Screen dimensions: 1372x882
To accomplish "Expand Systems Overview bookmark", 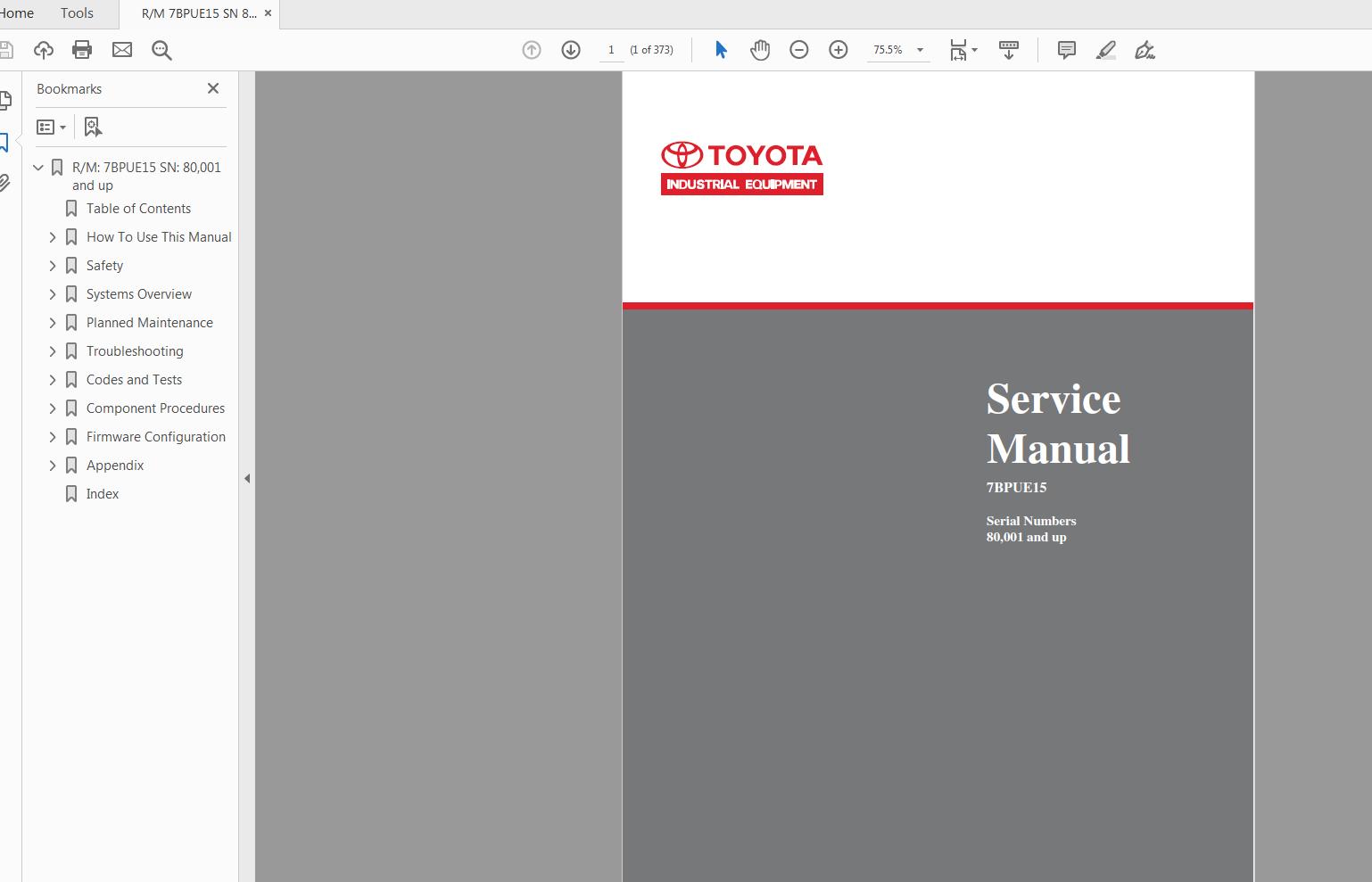I will click(53, 294).
